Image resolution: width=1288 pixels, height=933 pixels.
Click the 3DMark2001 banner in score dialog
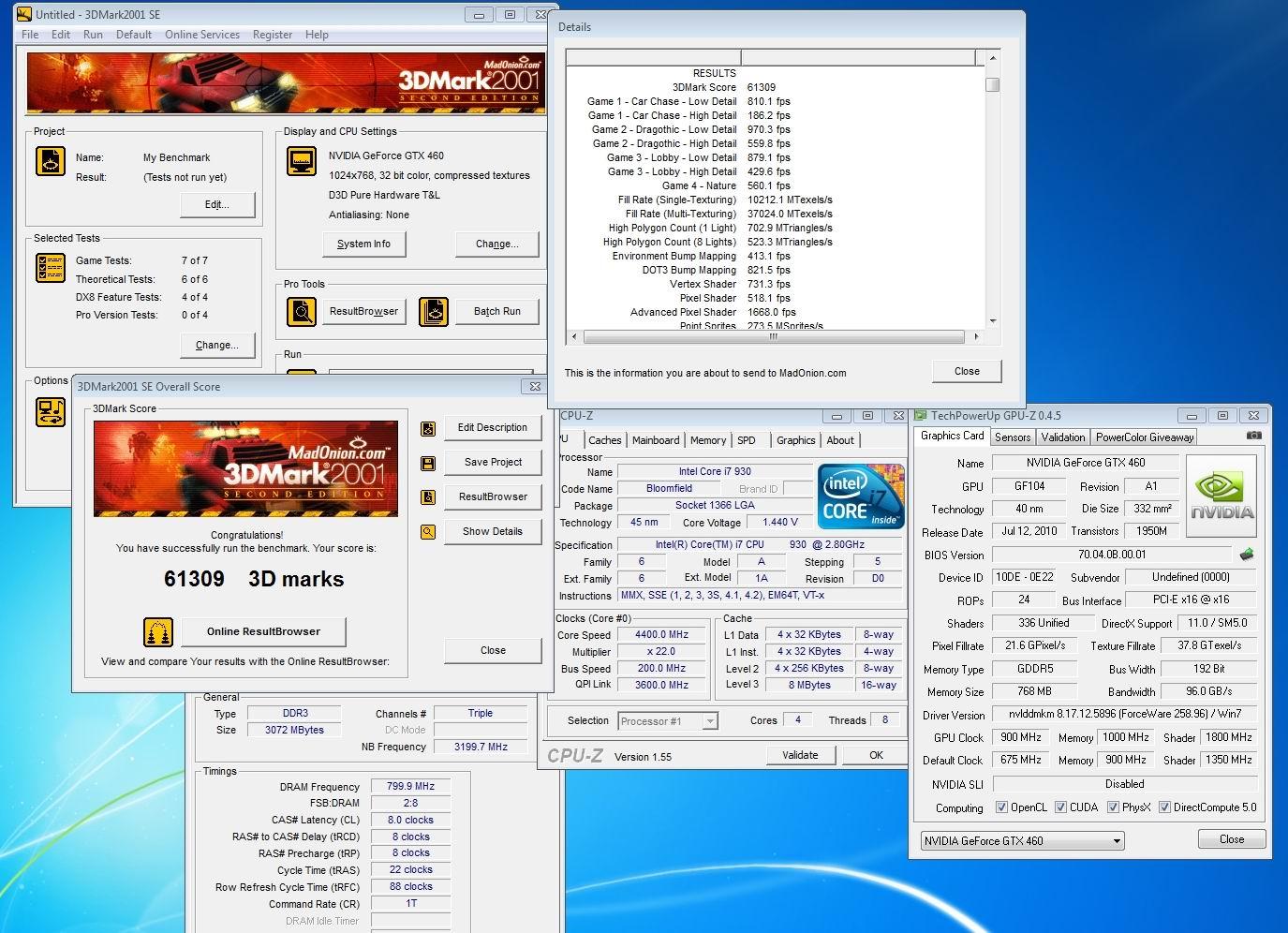(245, 469)
